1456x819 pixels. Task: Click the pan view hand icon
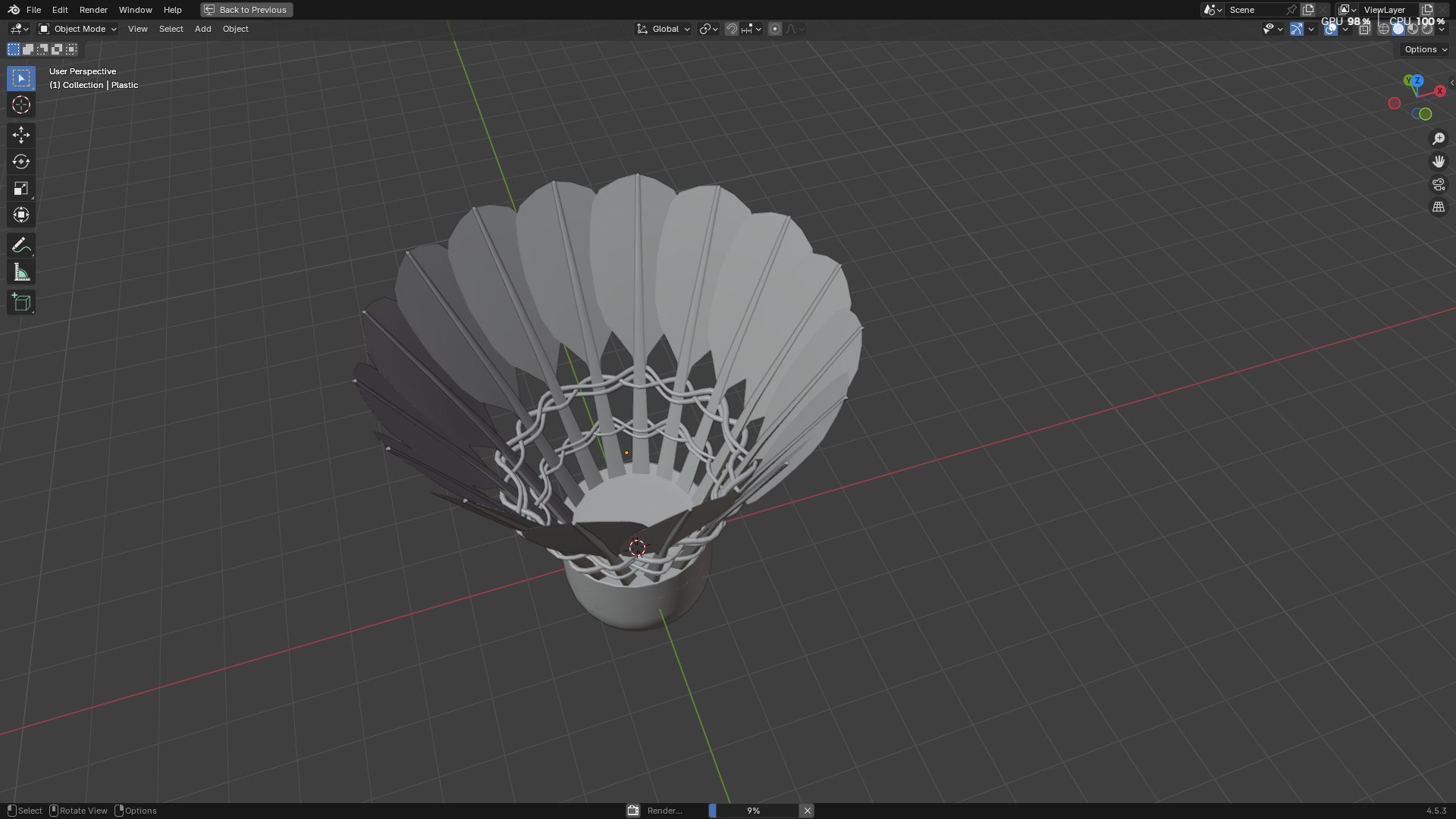(1438, 162)
